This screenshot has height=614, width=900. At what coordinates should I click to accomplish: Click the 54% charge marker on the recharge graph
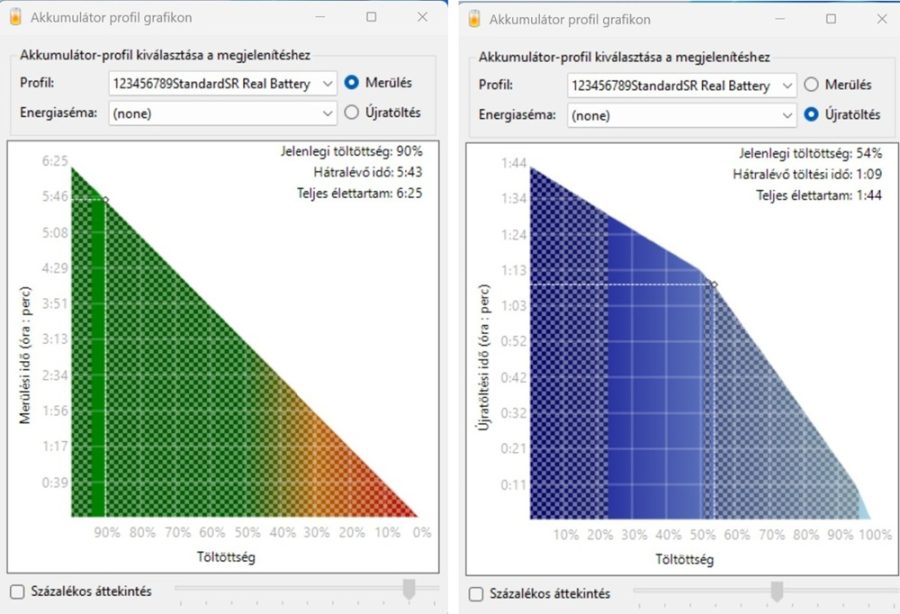[713, 285]
